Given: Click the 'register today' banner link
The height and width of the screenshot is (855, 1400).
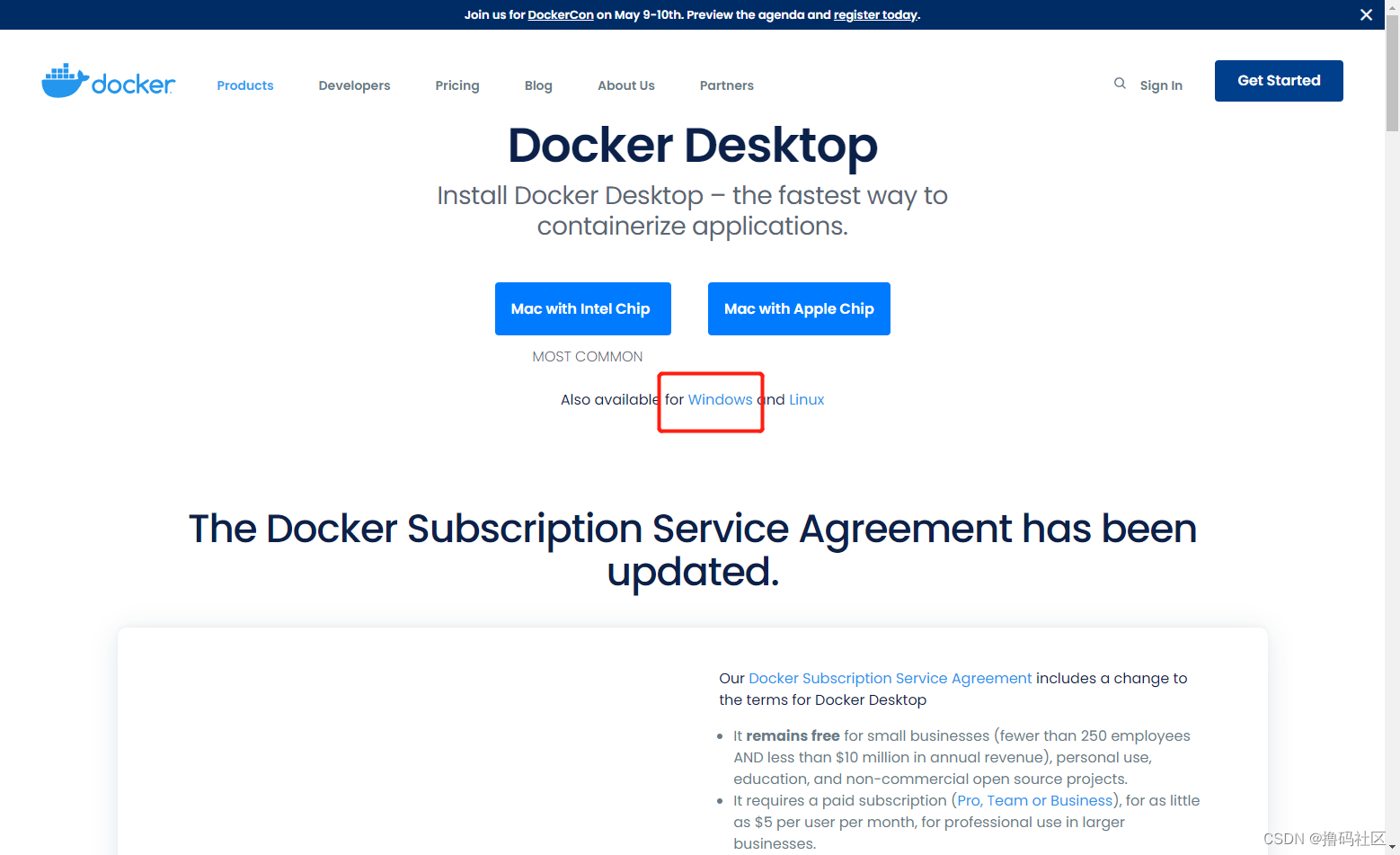Looking at the screenshot, I should [x=875, y=14].
